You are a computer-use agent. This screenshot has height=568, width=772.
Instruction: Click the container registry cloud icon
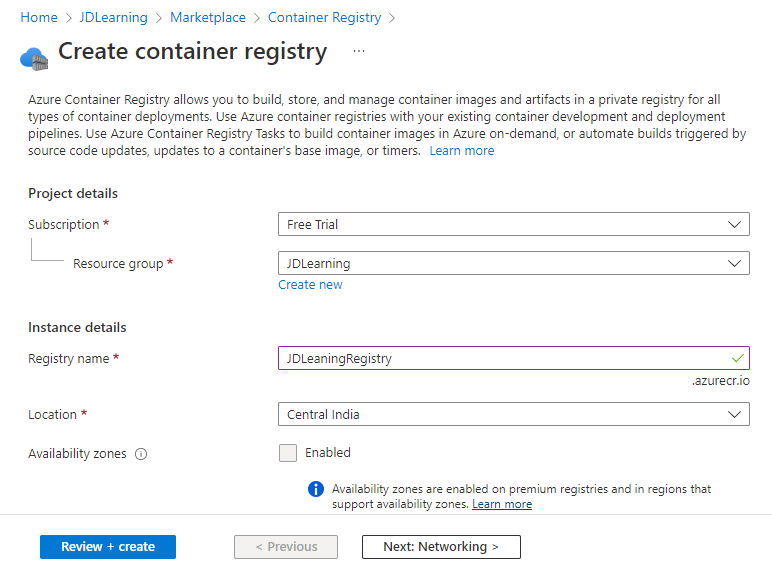click(34, 58)
